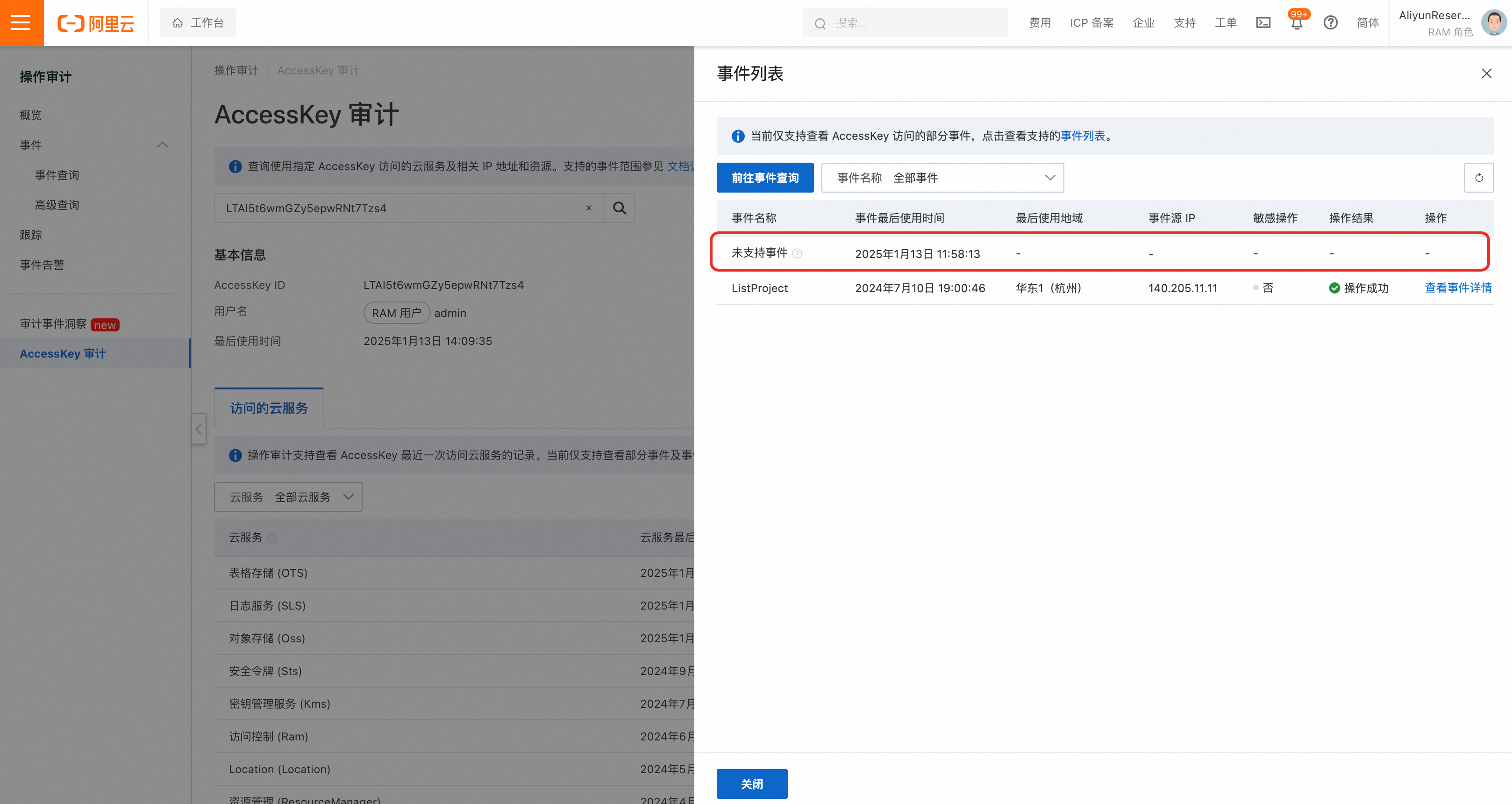Open the help question mark icon
This screenshot has height=804, width=1512.
point(1331,23)
